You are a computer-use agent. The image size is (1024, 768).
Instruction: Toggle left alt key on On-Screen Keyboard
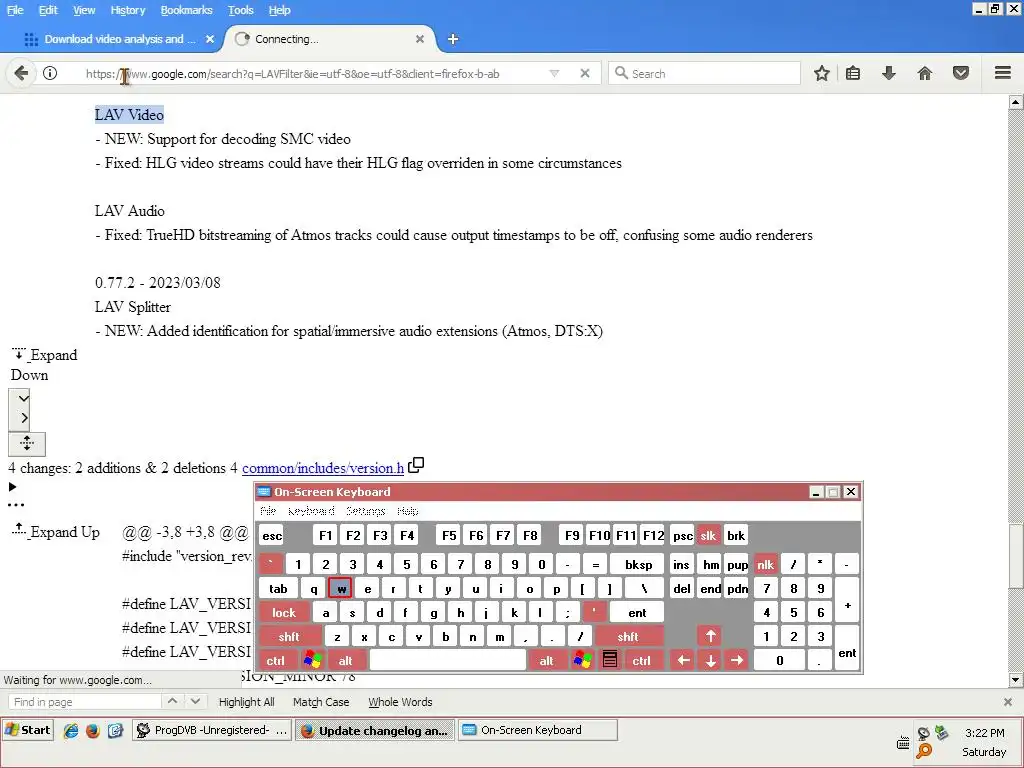coord(345,660)
